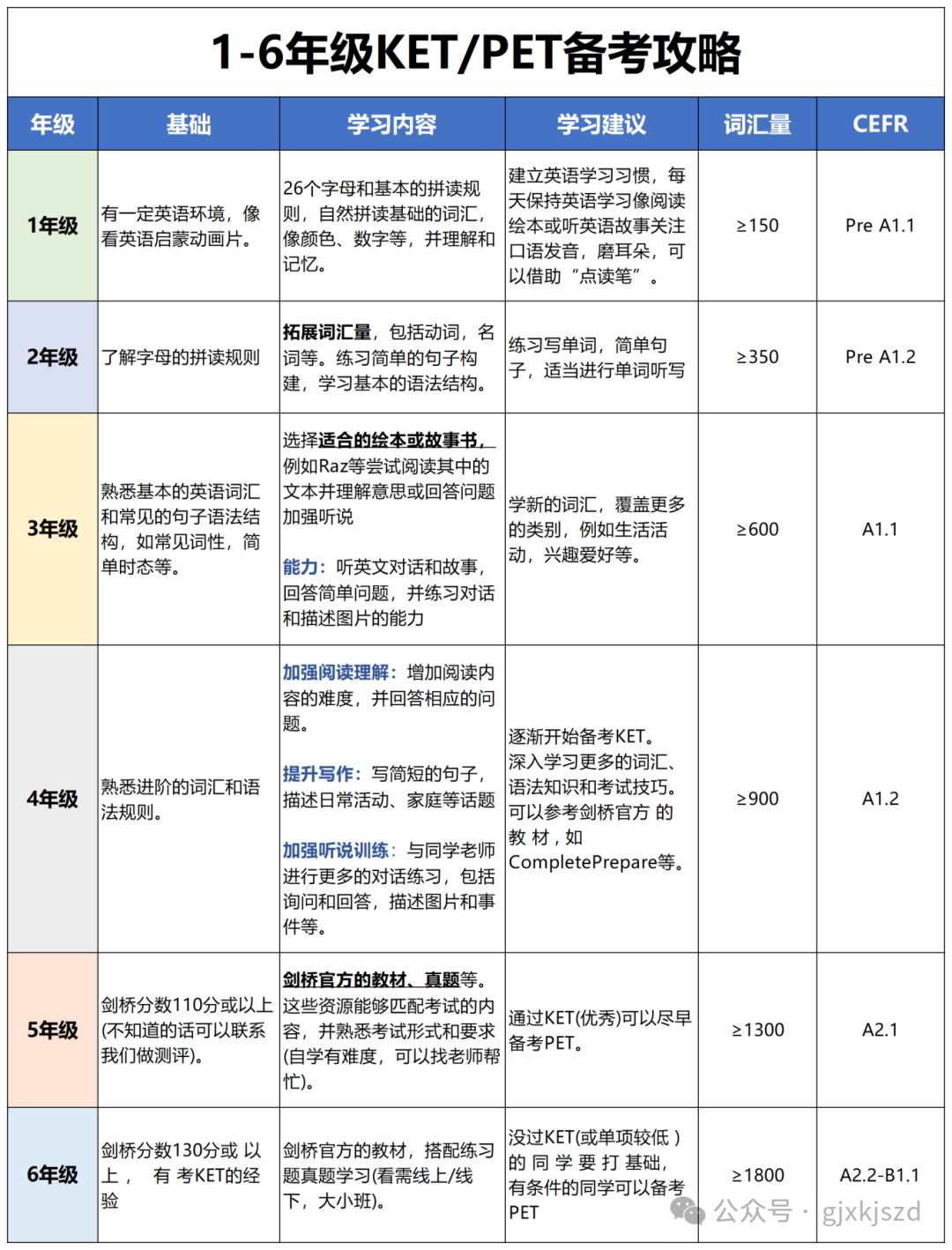
Task: Select the "词汇量" column header
Action: pyautogui.click(x=758, y=124)
